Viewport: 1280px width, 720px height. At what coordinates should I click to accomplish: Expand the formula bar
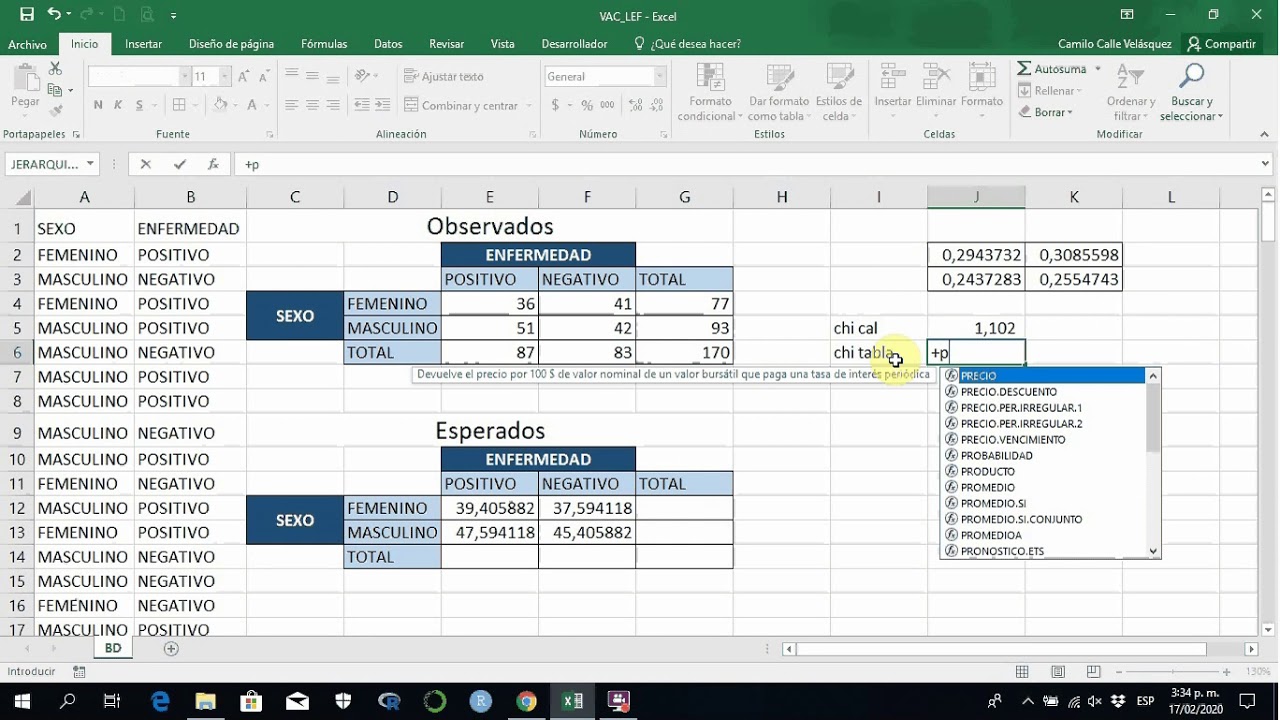[1266, 165]
